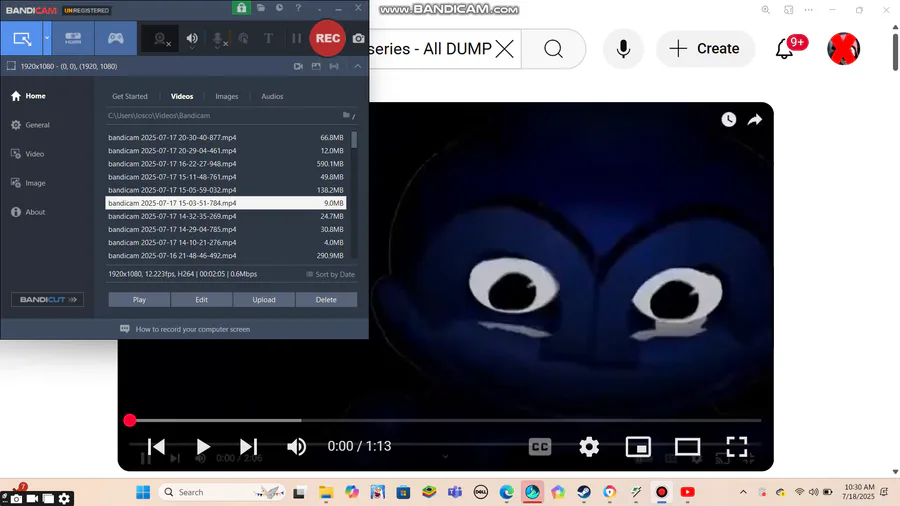Click the Watch later clock on the video
This screenshot has width=900, height=506.
tap(728, 119)
